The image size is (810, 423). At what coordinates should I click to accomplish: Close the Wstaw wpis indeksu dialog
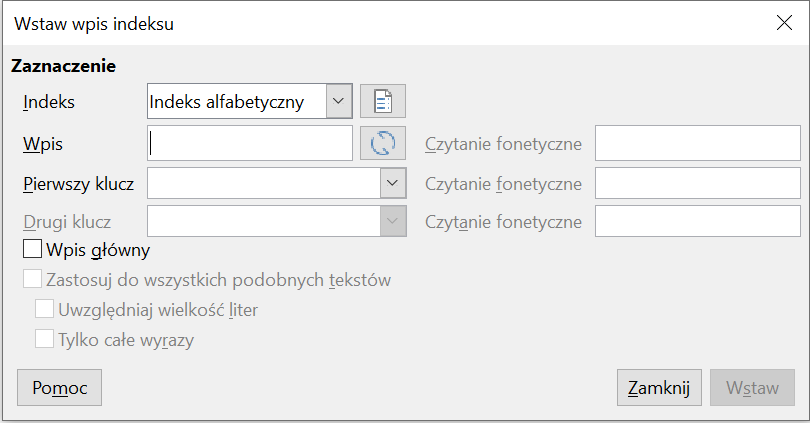pyautogui.click(x=783, y=22)
